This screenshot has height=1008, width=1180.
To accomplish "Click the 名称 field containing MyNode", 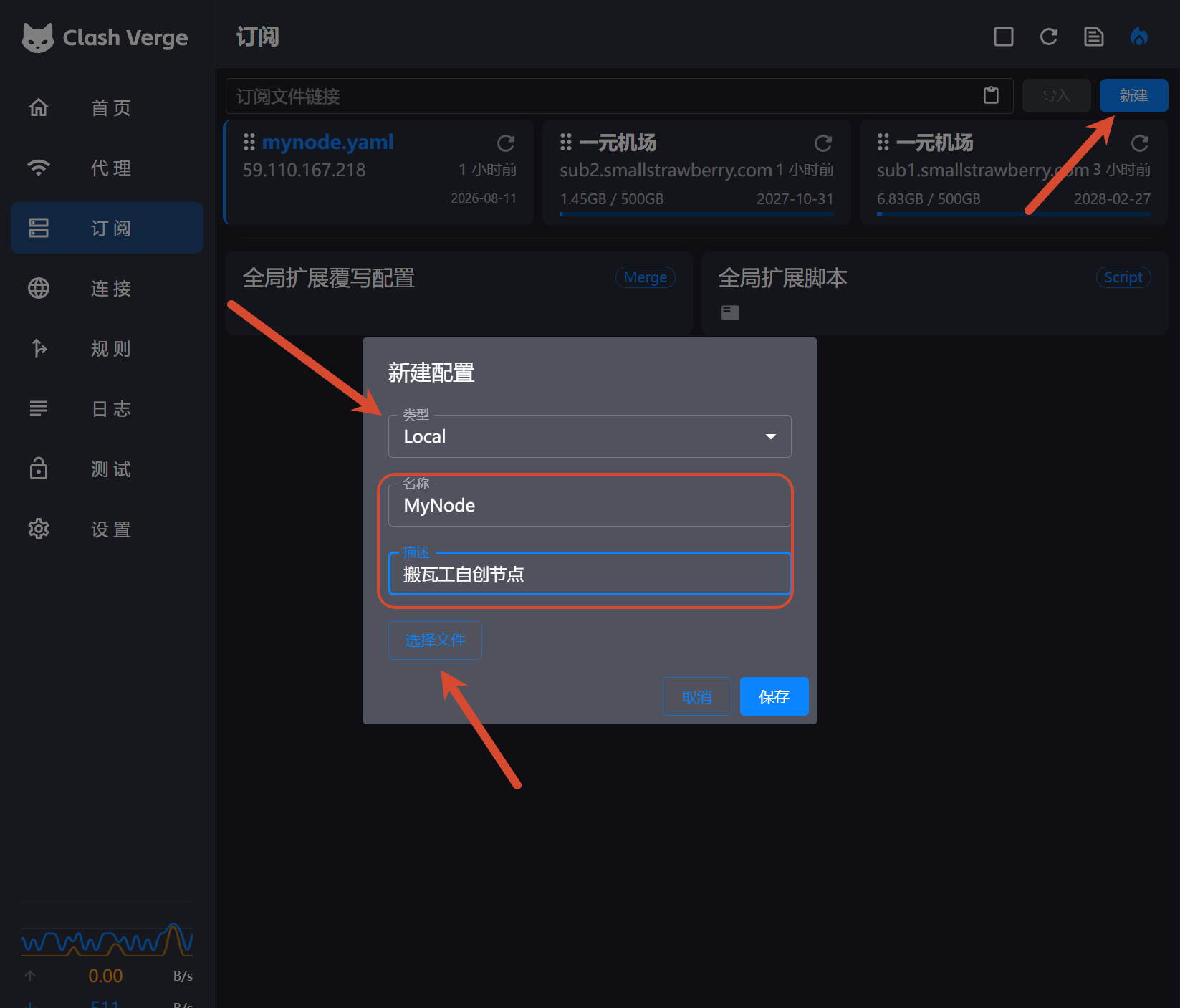I will coord(590,505).
